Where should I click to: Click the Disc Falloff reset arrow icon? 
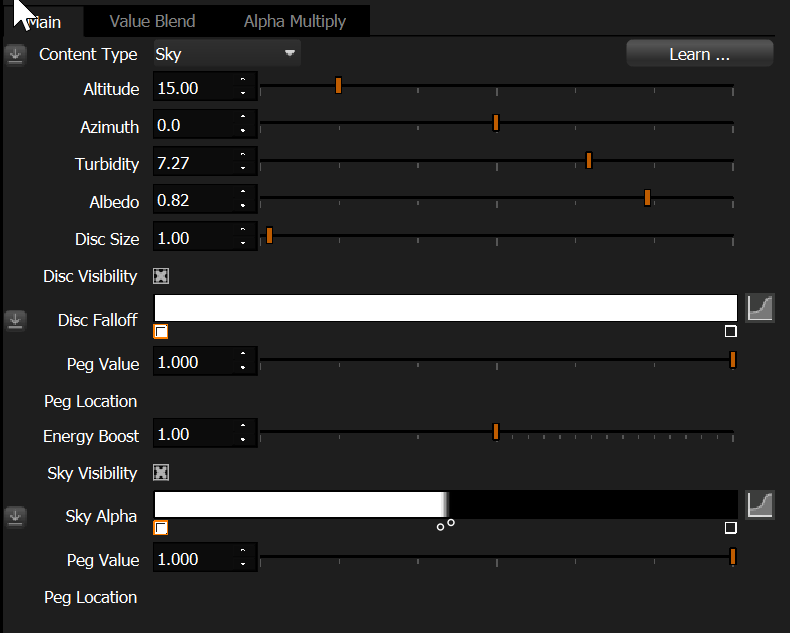click(15, 320)
